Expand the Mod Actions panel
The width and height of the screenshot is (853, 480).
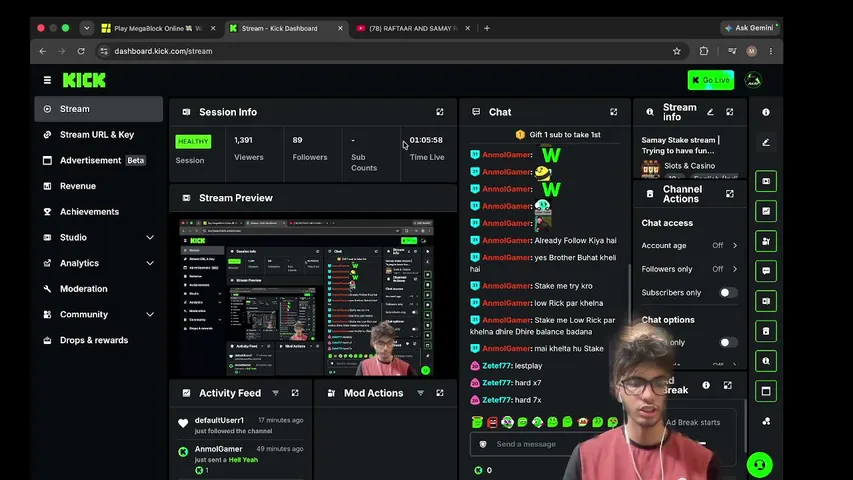click(x=440, y=393)
